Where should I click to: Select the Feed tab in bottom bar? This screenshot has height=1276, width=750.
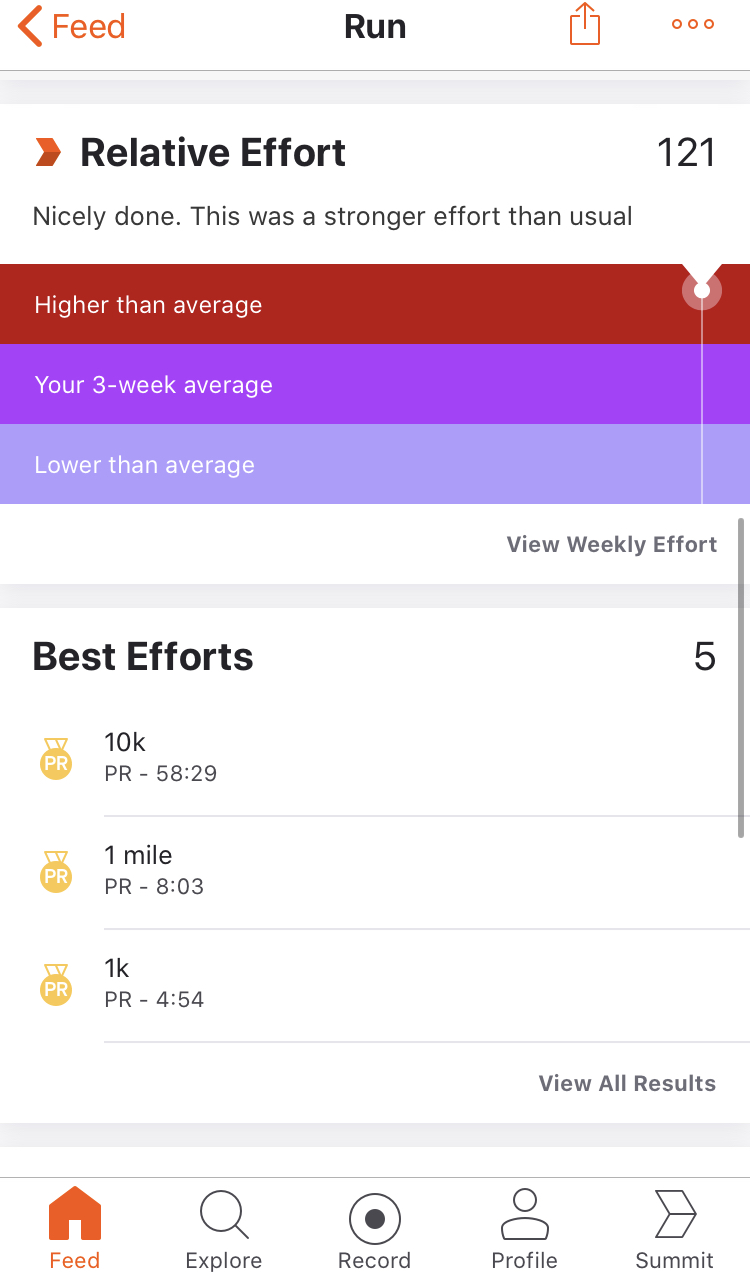pos(75,1229)
